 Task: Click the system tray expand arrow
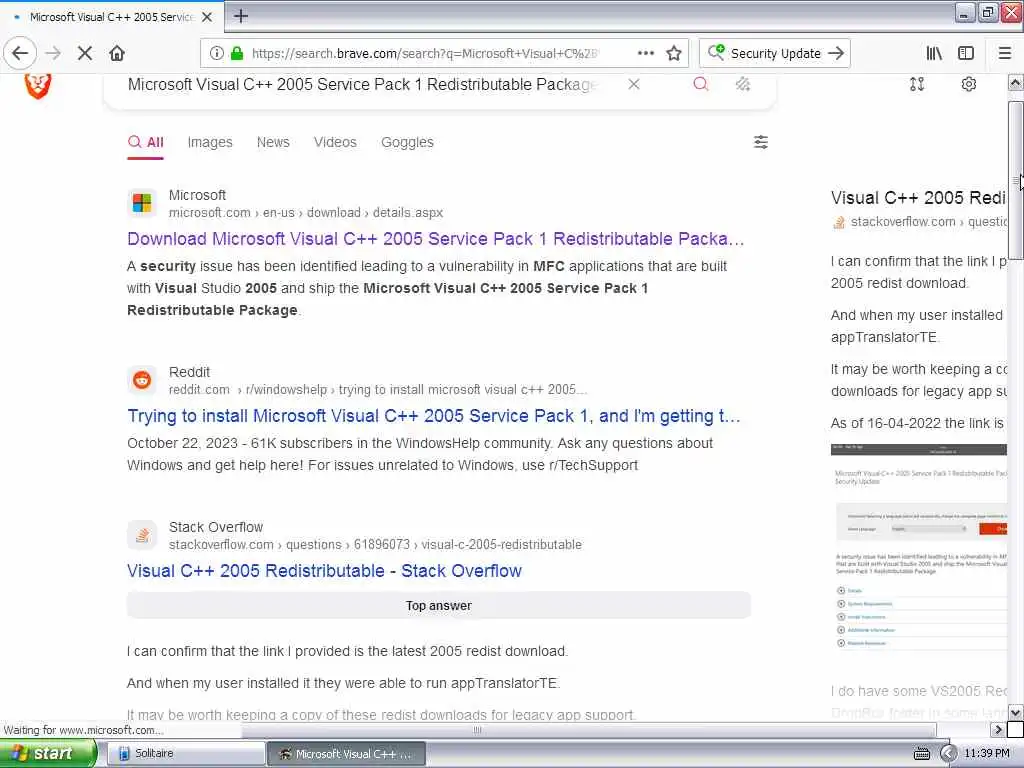tap(948, 754)
